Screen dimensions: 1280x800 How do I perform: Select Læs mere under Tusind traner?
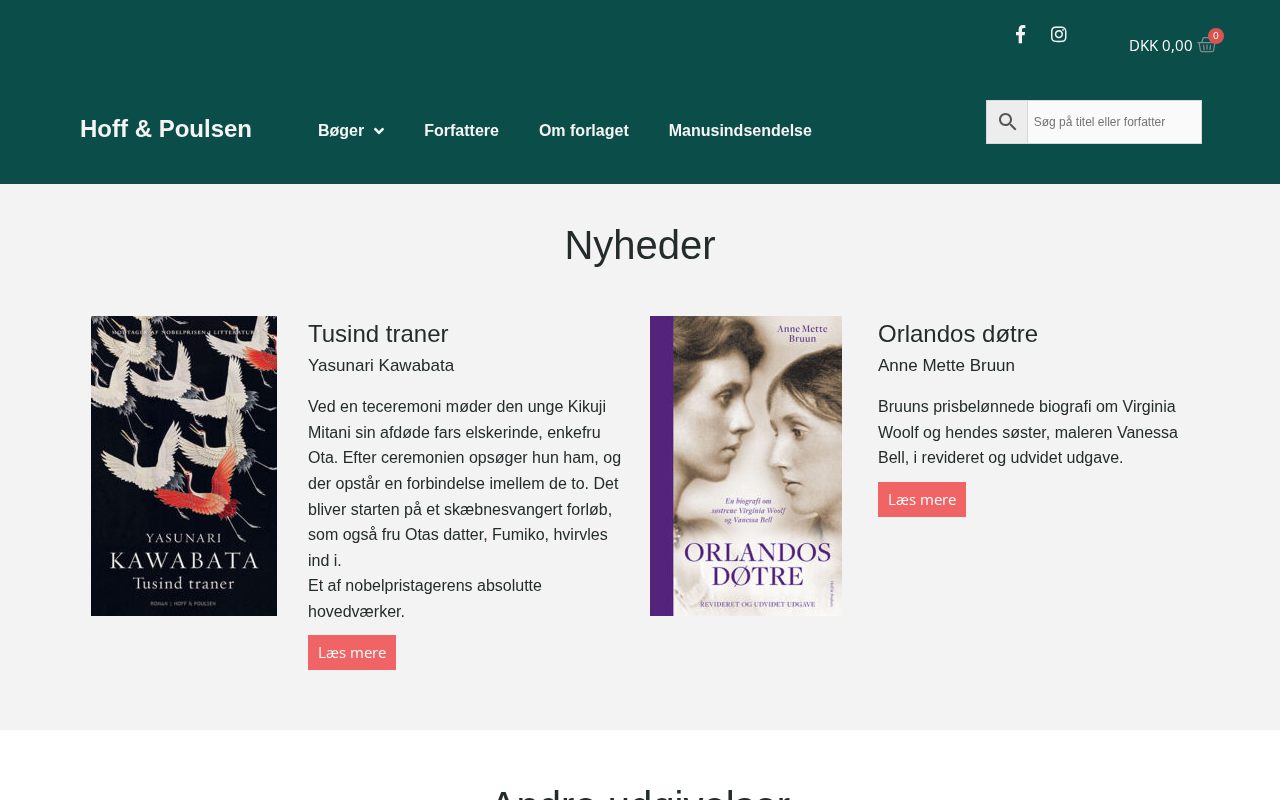[x=352, y=652]
